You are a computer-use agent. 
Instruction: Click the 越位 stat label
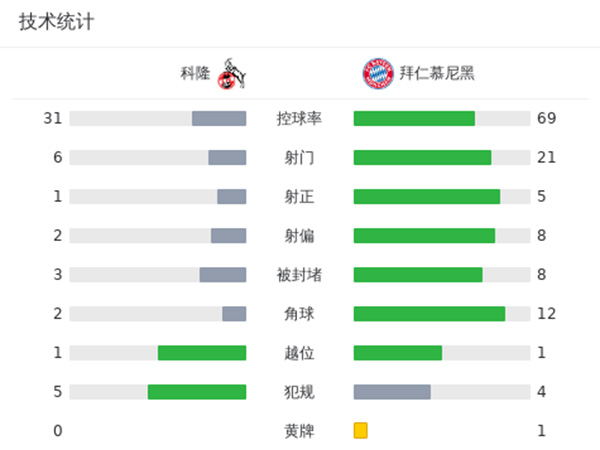(299, 353)
